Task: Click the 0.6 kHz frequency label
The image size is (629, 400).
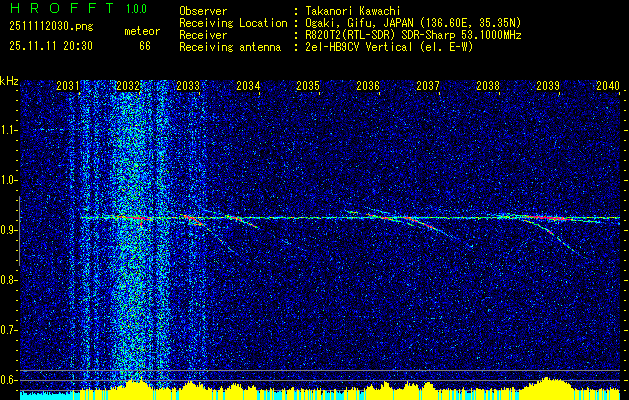Action: [7, 380]
